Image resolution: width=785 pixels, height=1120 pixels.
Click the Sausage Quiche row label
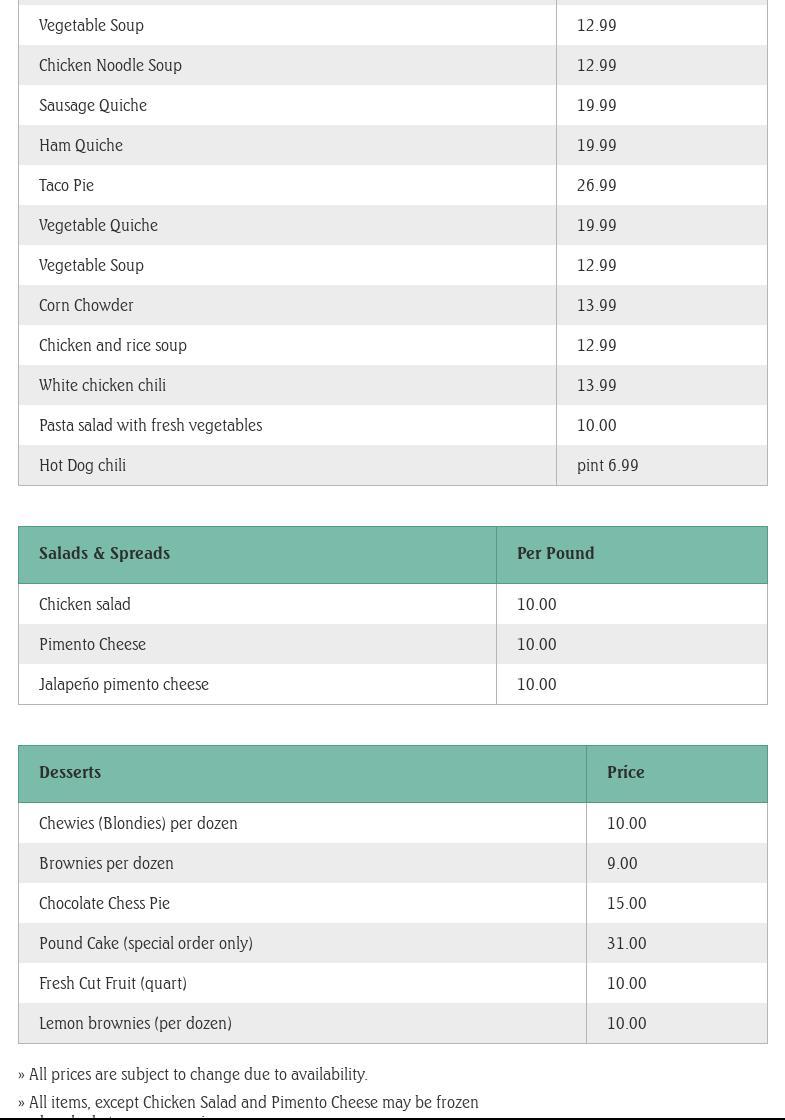pos(93,106)
